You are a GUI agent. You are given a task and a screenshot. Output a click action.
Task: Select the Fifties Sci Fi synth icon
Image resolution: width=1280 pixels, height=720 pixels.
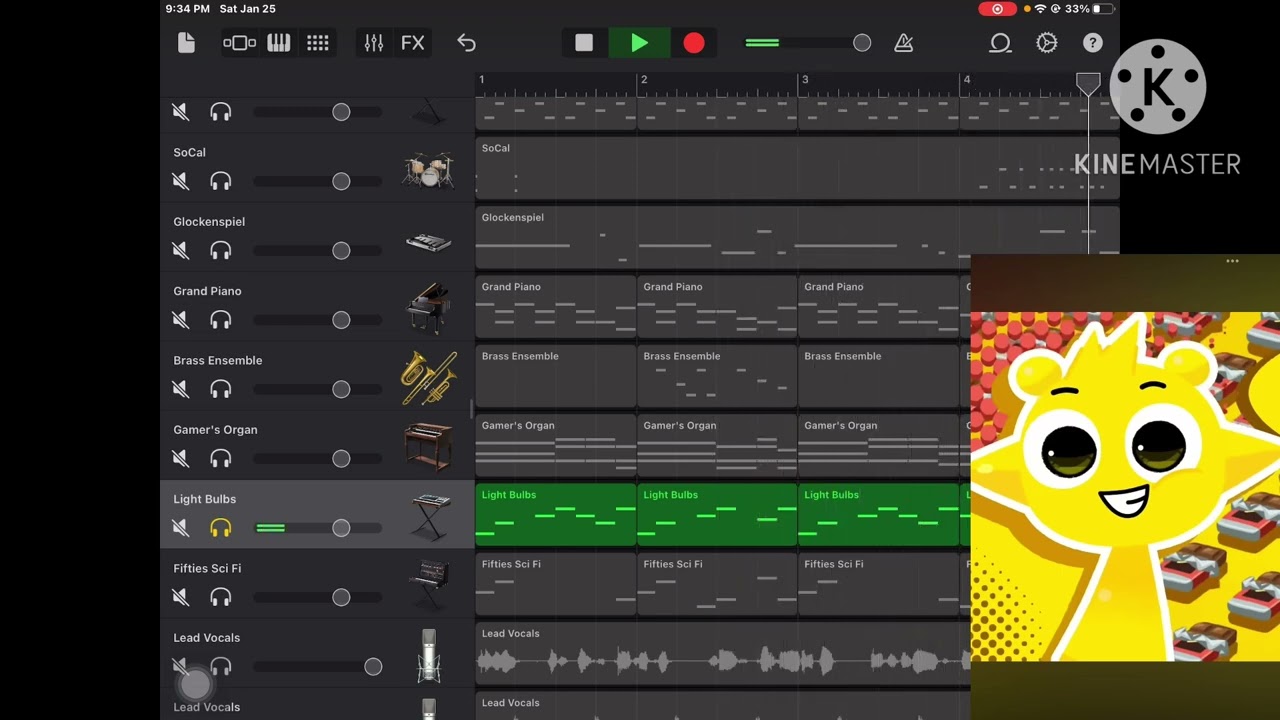coord(429,586)
